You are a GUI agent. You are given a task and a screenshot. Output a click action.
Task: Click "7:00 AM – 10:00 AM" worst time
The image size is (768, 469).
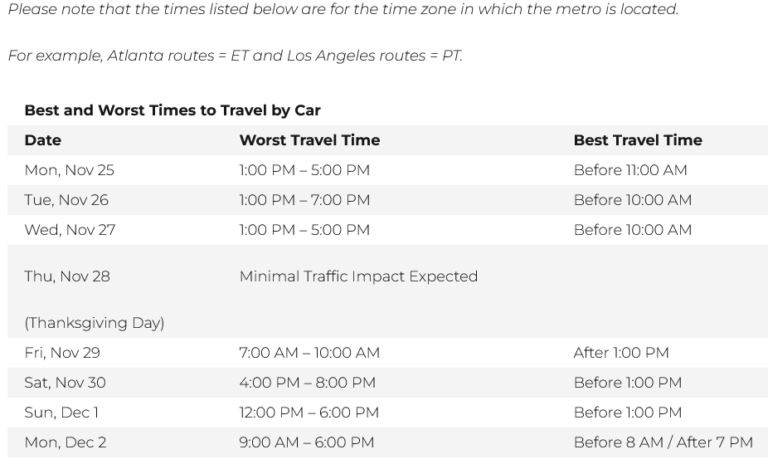pyautogui.click(x=309, y=352)
